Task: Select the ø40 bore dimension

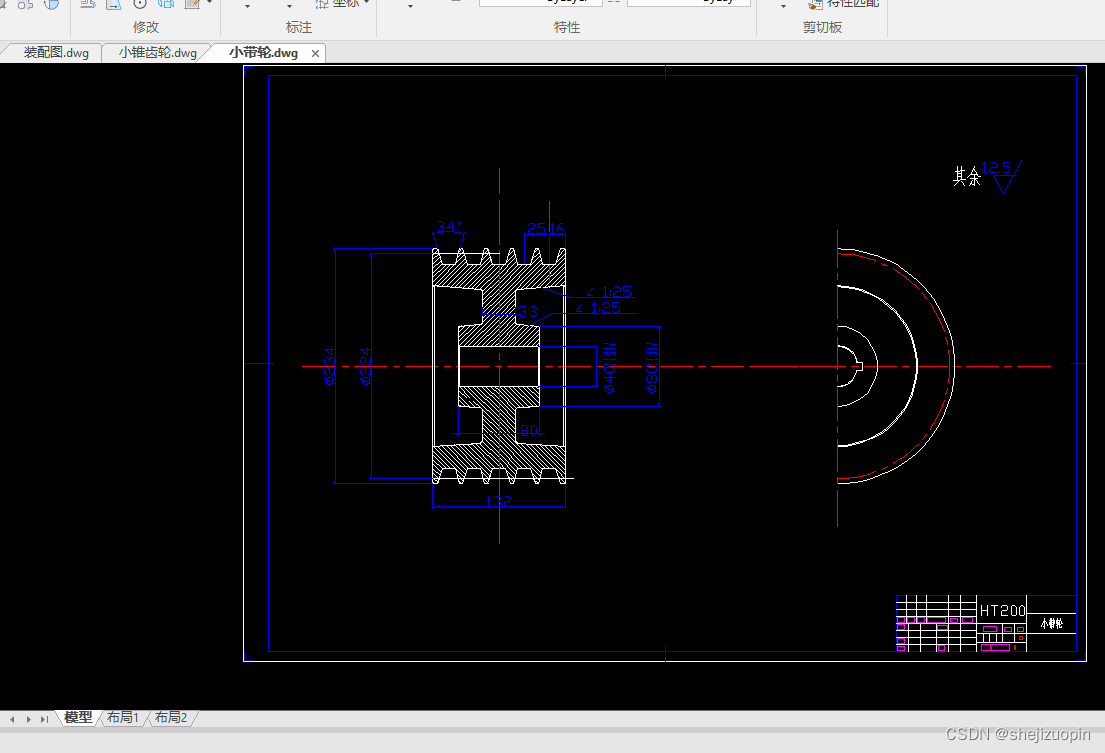Action: [609, 368]
